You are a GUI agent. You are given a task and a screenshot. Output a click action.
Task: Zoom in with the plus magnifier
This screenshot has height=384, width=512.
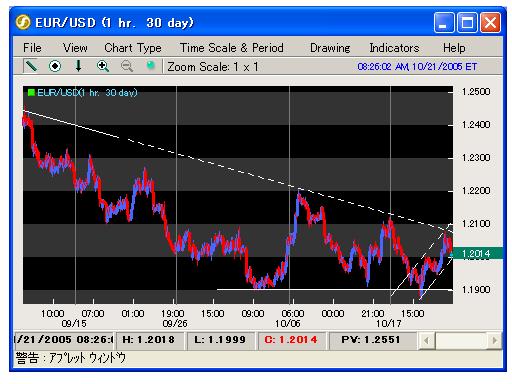[x=103, y=66]
